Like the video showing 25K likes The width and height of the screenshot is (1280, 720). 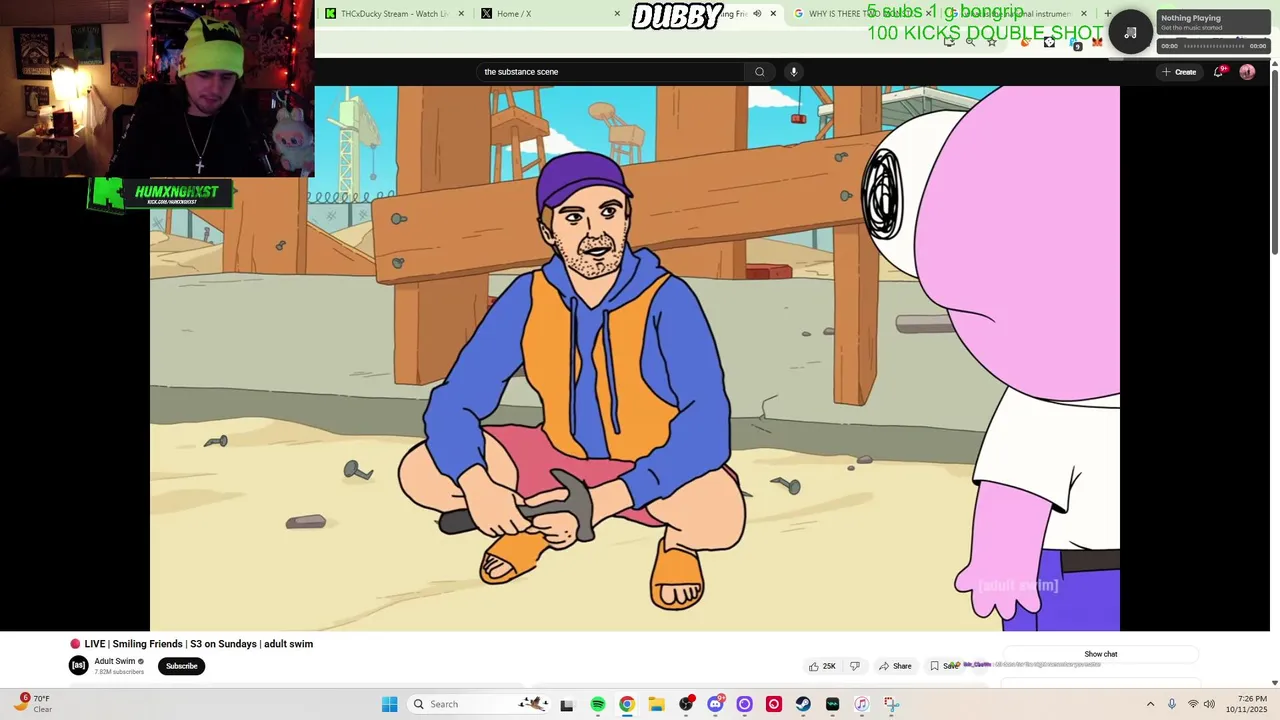coord(822,666)
